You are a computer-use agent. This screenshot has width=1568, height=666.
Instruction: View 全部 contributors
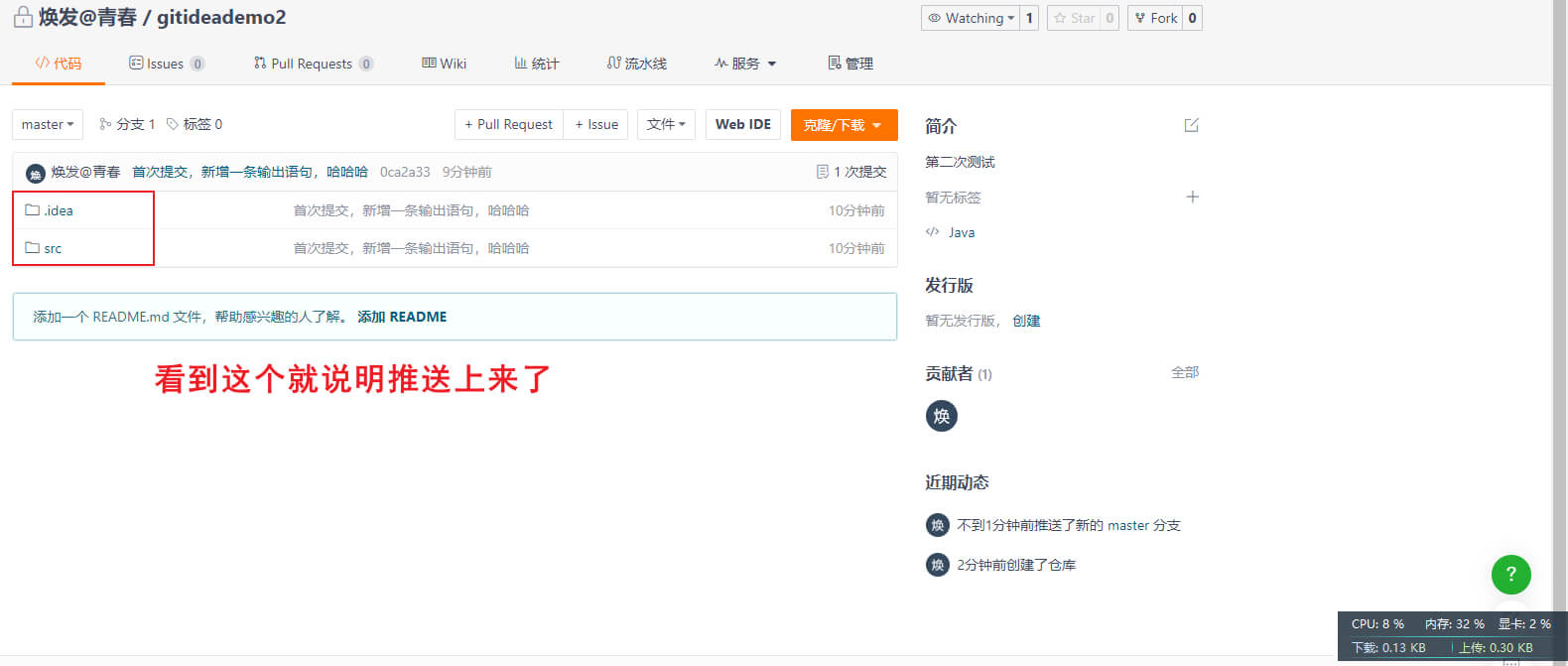point(1185,372)
